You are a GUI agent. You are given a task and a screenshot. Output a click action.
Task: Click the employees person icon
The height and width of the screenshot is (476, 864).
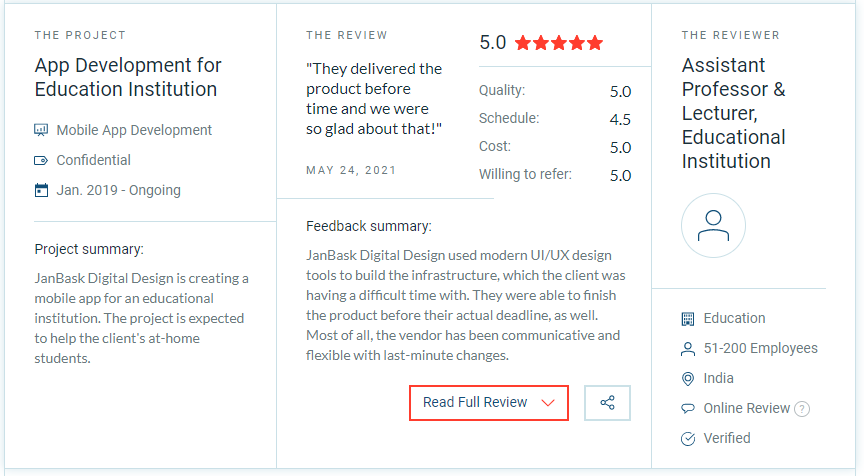coord(687,349)
